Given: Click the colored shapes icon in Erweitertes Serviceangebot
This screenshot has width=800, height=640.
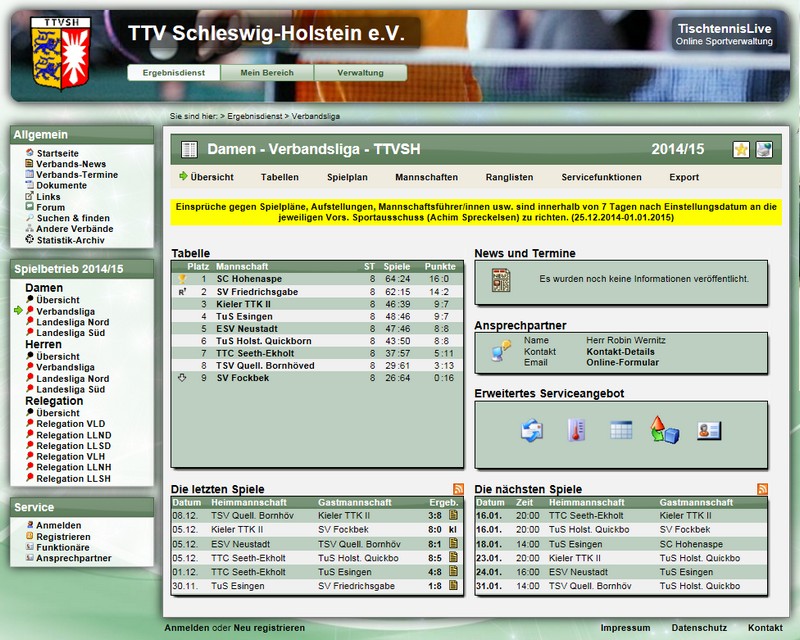Looking at the screenshot, I should pos(665,431).
